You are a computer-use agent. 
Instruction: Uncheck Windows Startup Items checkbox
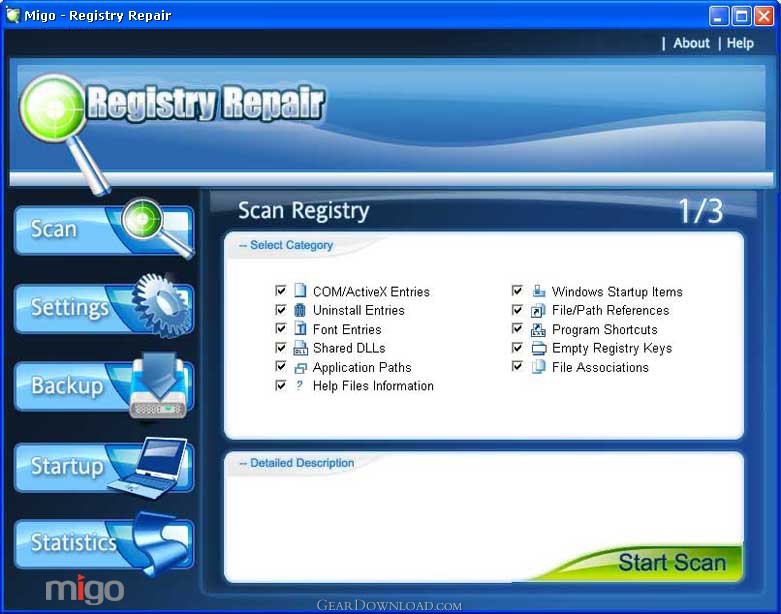coord(518,290)
